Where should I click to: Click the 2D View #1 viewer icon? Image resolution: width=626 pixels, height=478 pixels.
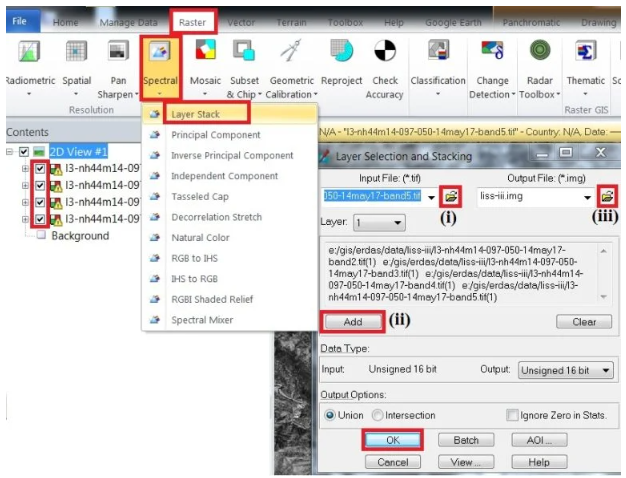[39, 152]
